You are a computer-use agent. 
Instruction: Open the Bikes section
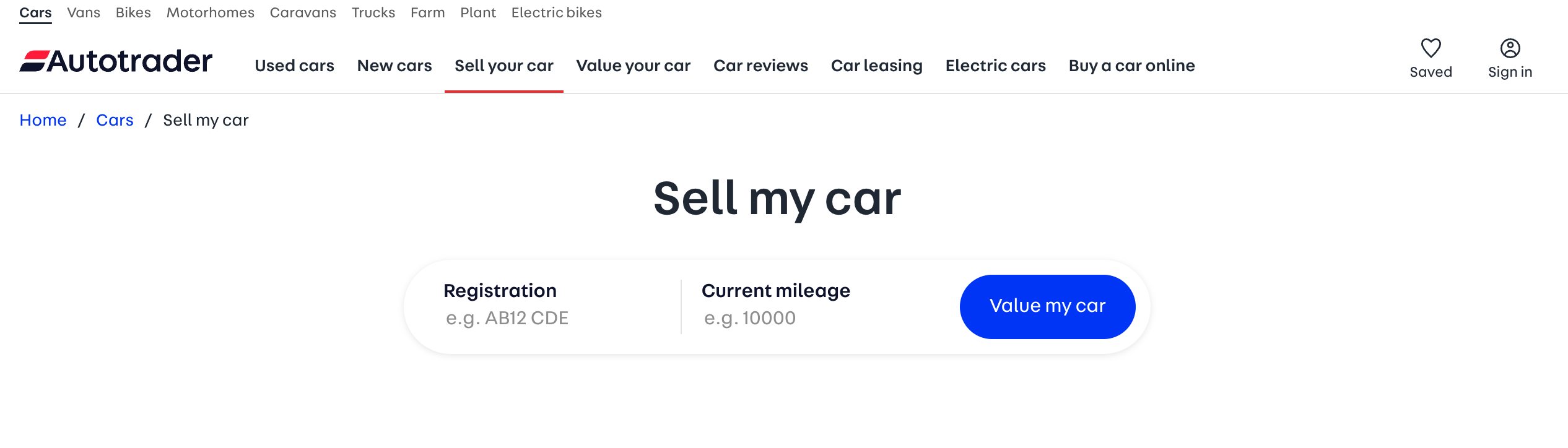click(x=133, y=12)
